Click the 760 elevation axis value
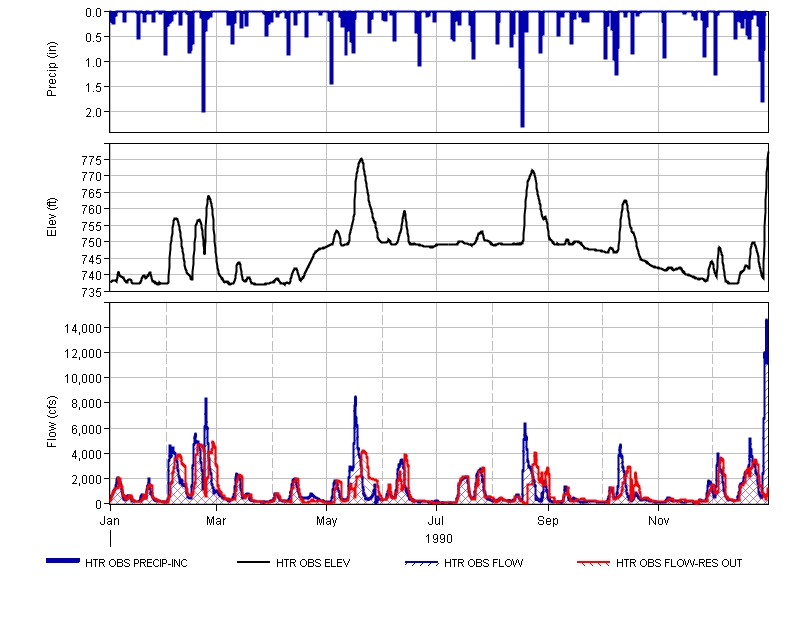This screenshot has width=800, height=627. click(x=92, y=209)
